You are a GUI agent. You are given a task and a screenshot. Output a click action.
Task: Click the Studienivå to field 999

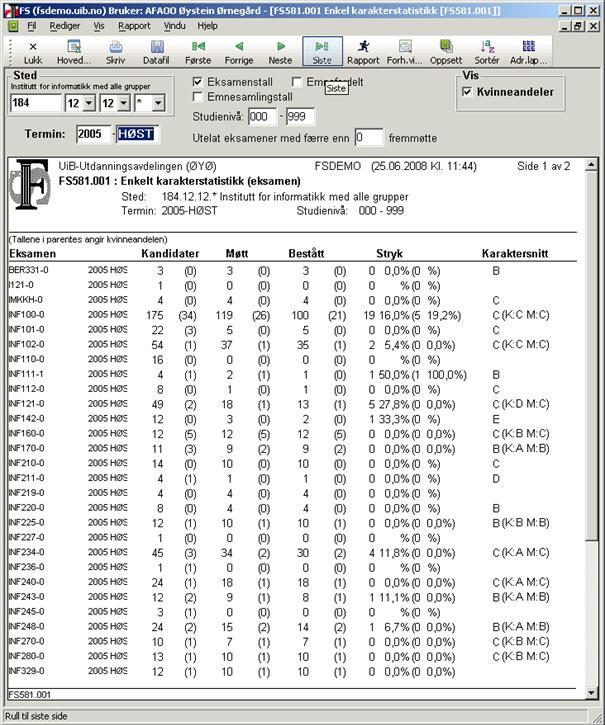300,117
